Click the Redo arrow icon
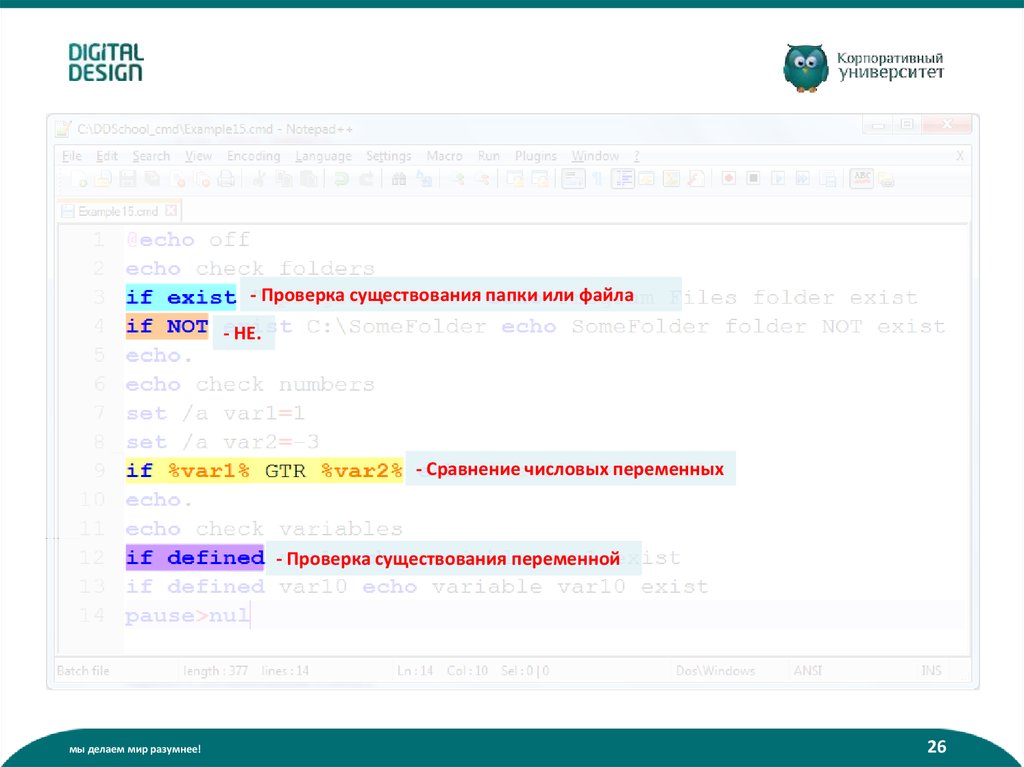Image resolution: width=1024 pixels, height=767 pixels. pyautogui.click(x=366, y=179)
